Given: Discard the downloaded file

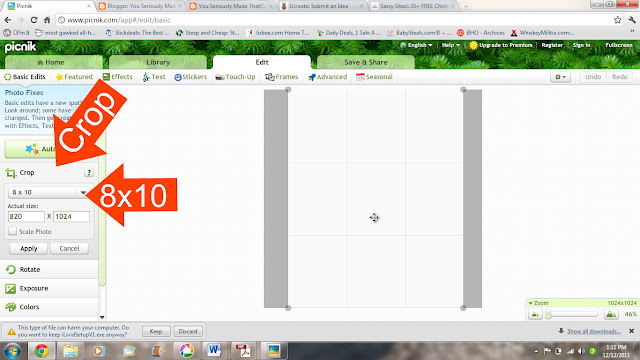Looking at the screenshot, I should click(188, 331).
